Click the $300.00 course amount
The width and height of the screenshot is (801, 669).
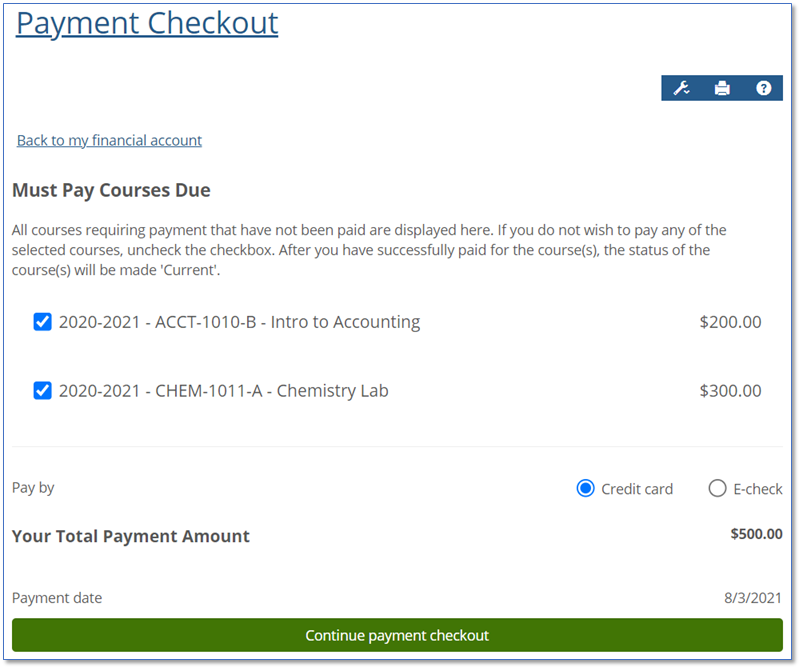coord(730,391)
